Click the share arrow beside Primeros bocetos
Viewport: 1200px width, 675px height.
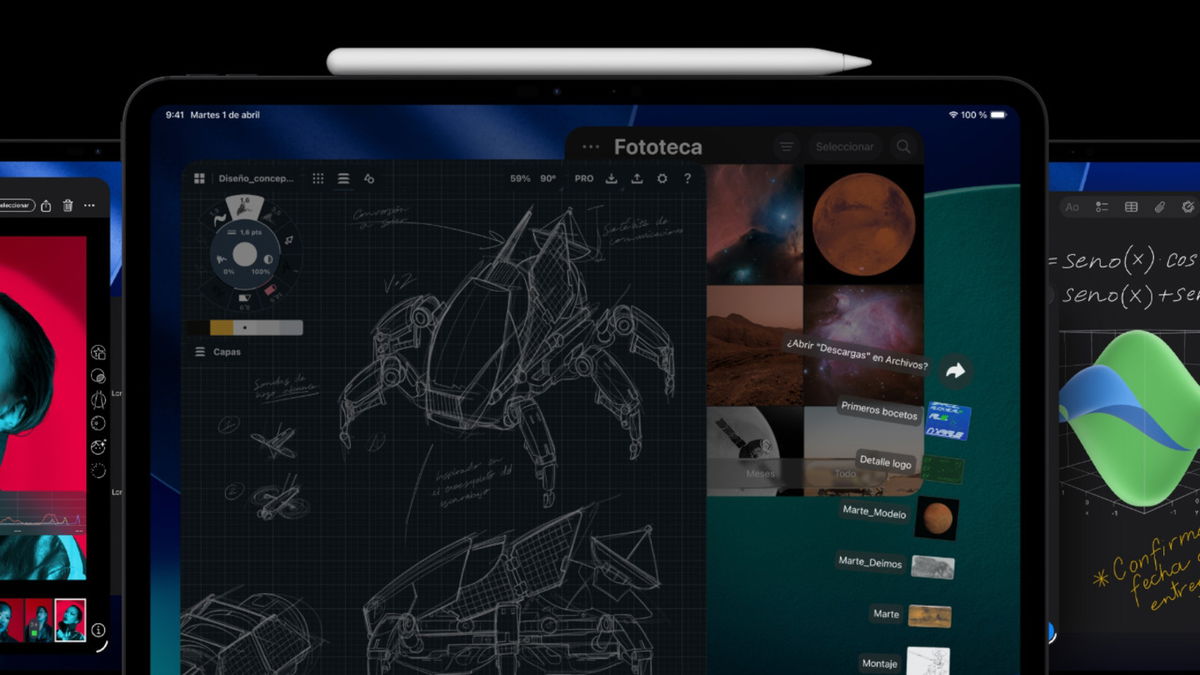pos(956,370)
